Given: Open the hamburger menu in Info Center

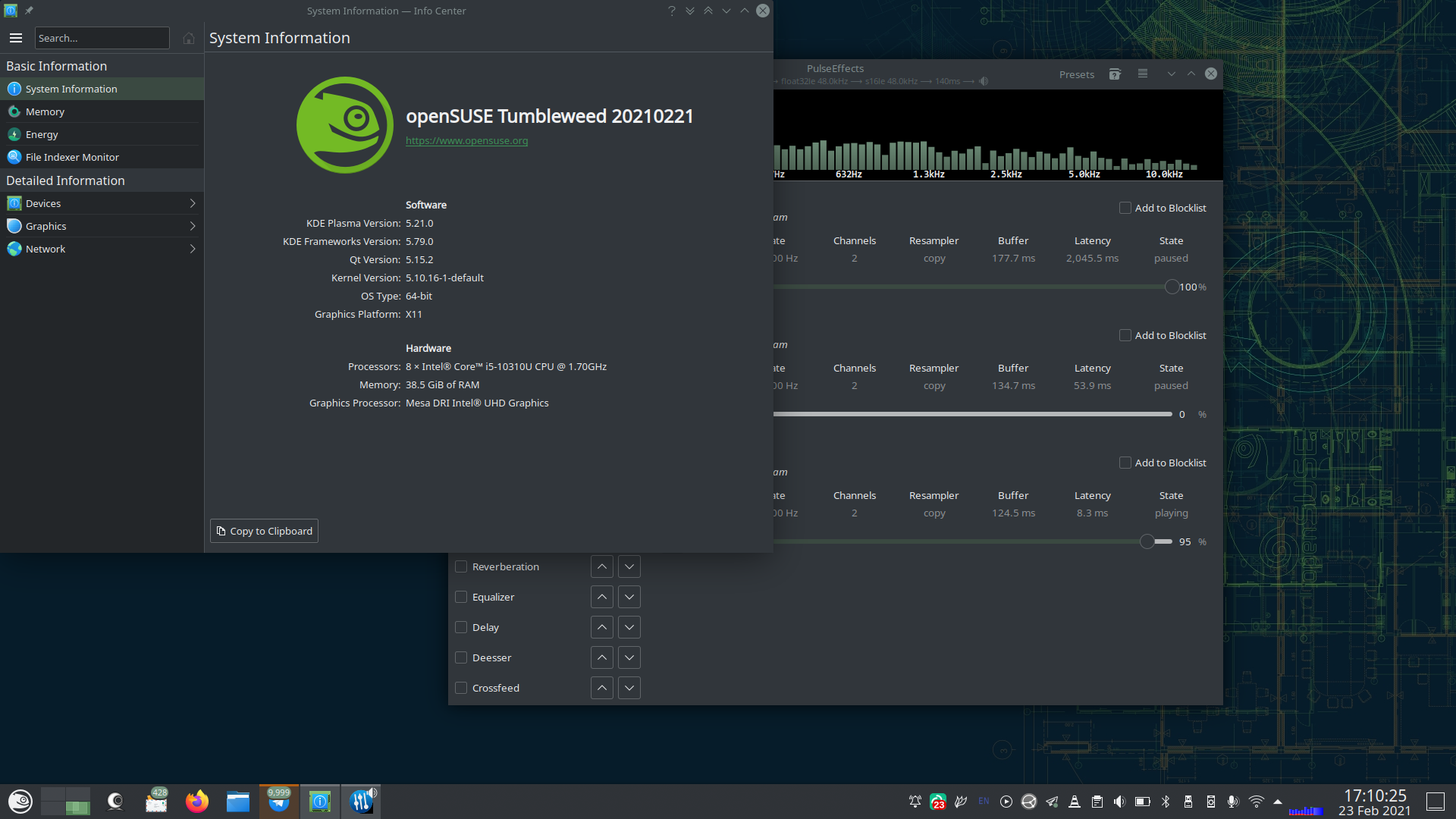Looking at the screenshot, I should tap(16, 38).
